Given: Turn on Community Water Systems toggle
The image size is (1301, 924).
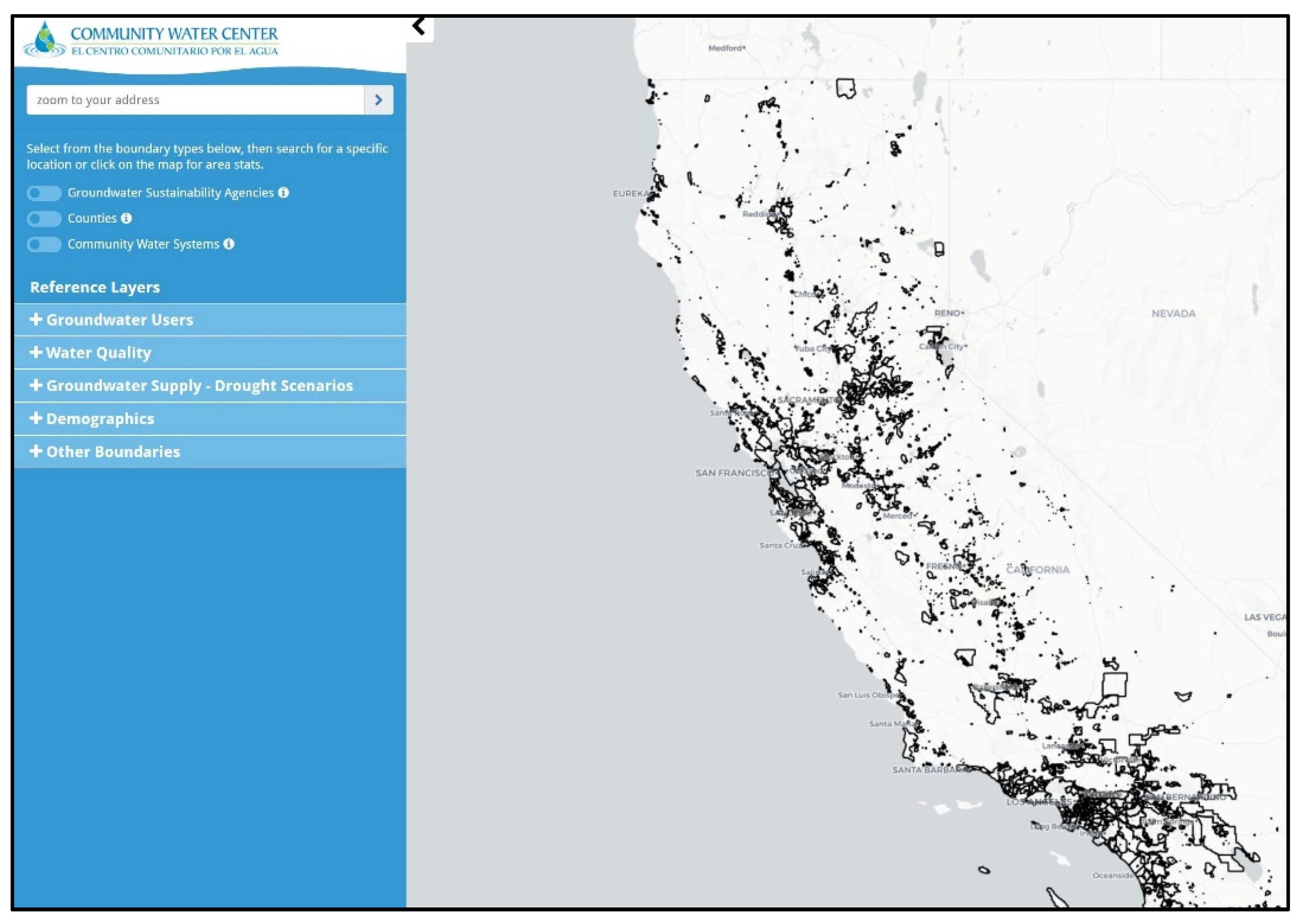Looking at the screenshot, I should [44, 245].
